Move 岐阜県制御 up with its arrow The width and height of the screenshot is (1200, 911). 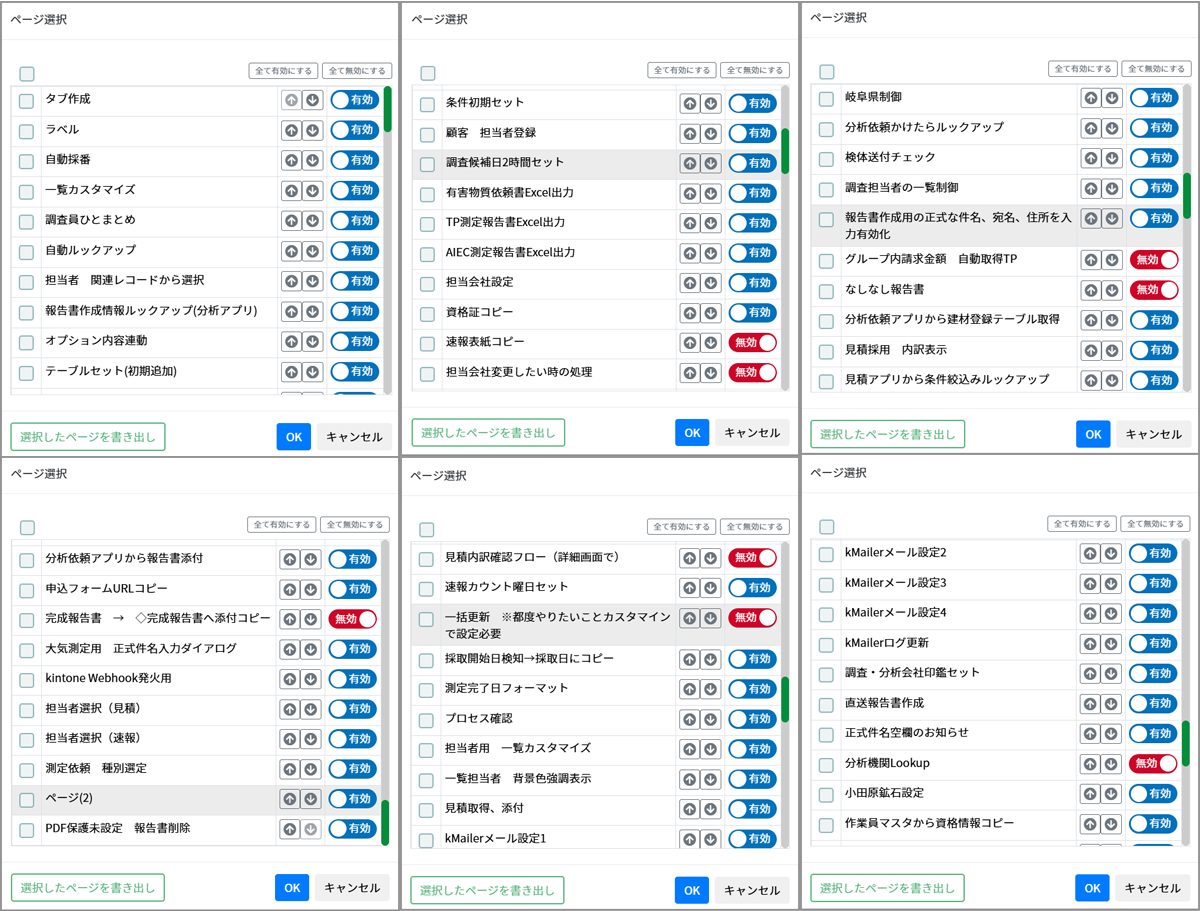[x=1090, y=98]
